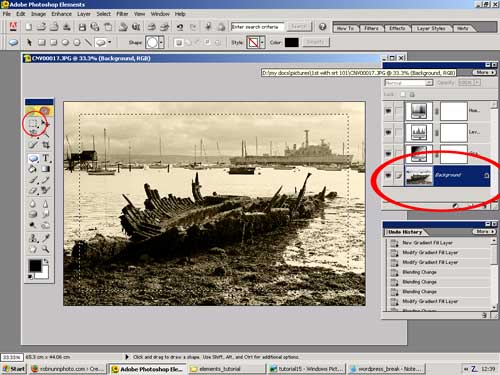This screenshot has height=375, width=500.
Task: Choose the Paint Bucket tool
Action: (x=33, y=169)
